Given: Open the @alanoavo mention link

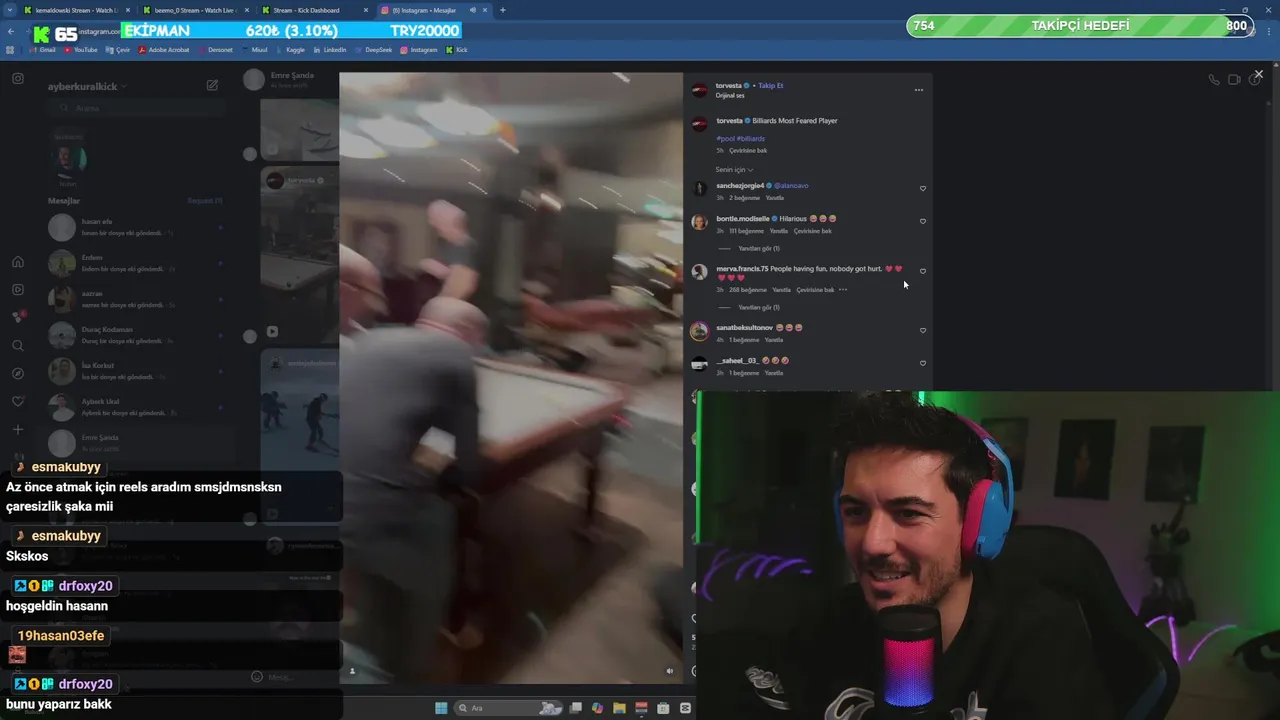Looking at the screenshot, I should click(791, 186).
